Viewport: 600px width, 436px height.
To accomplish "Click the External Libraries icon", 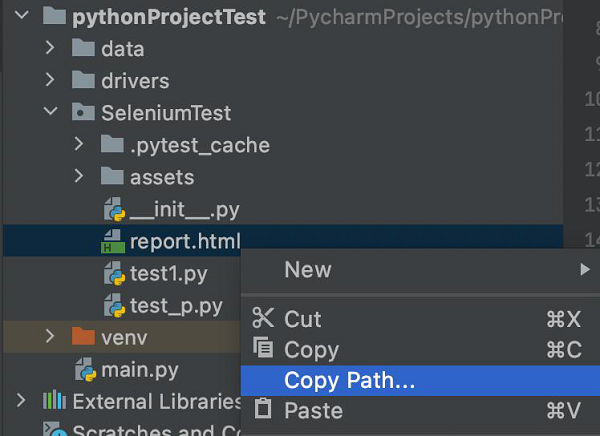I will pos(54,402).
